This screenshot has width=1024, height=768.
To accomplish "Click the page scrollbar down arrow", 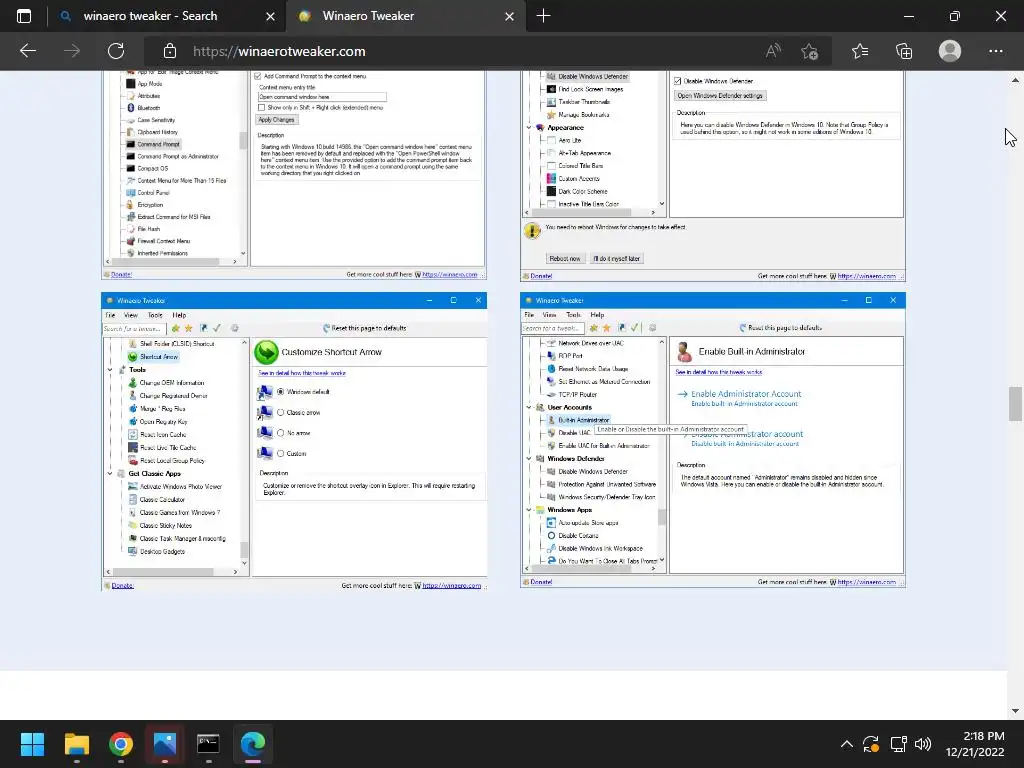I will [x=1015, y=711].
